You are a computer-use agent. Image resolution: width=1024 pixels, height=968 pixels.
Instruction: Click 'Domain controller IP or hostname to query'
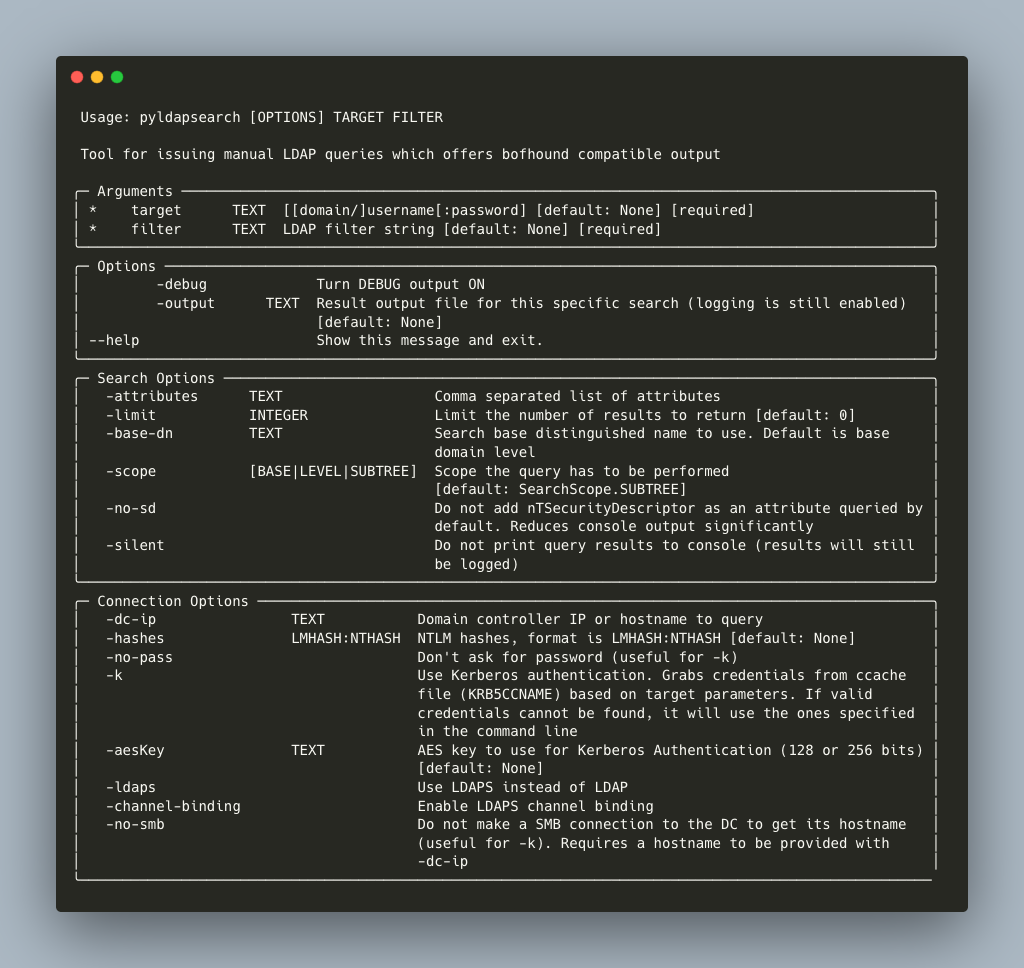coord(590,620)
